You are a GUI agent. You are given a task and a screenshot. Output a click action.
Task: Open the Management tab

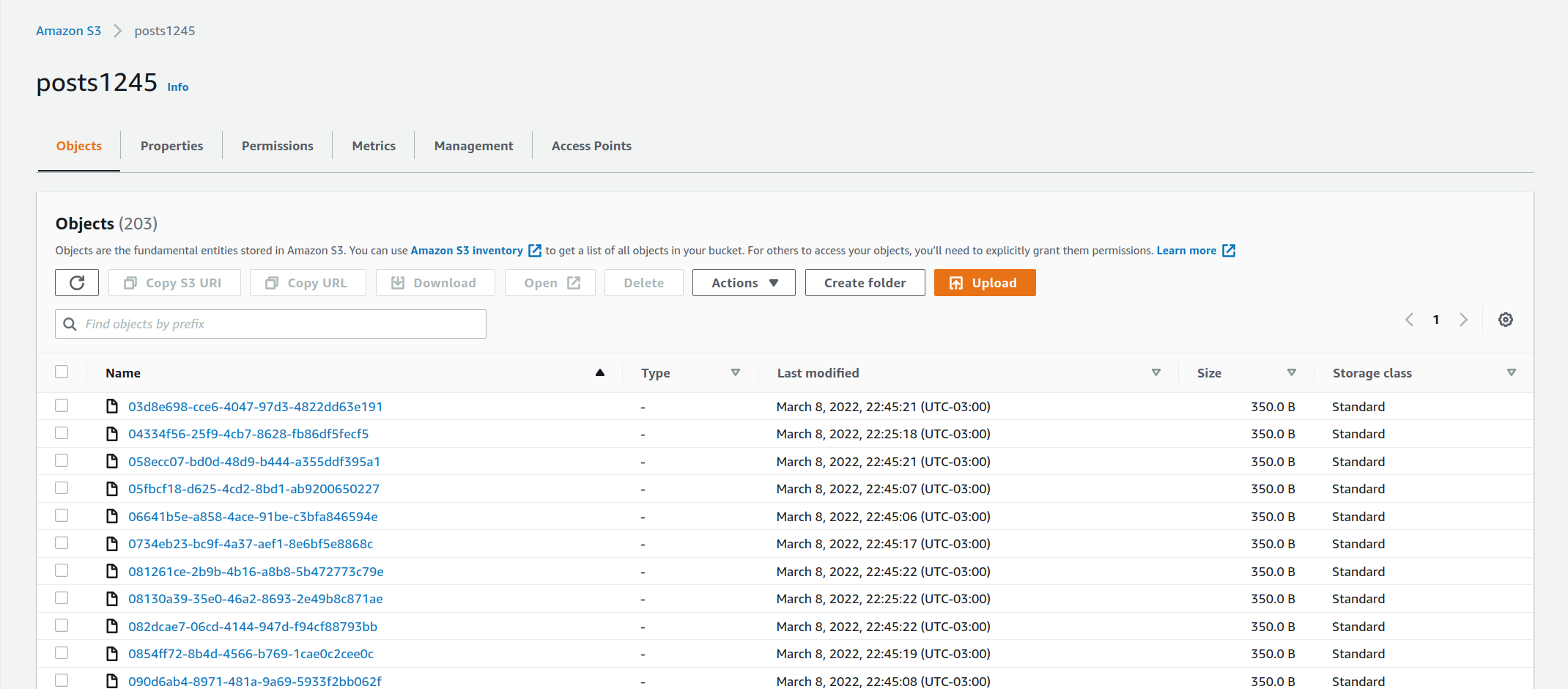[x=473, y=146]
